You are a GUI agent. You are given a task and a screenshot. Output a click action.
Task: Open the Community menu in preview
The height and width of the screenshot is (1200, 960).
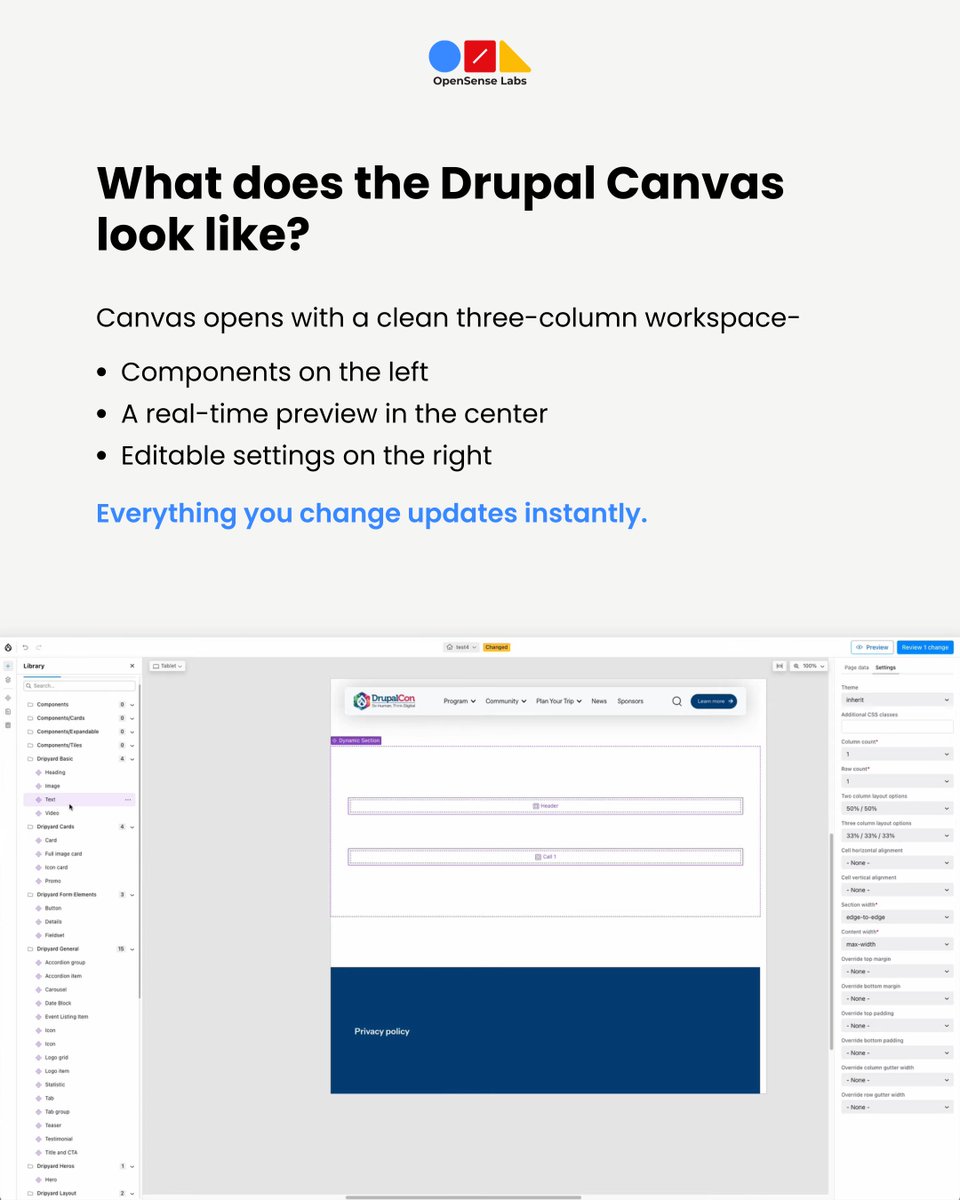point(505,701)
